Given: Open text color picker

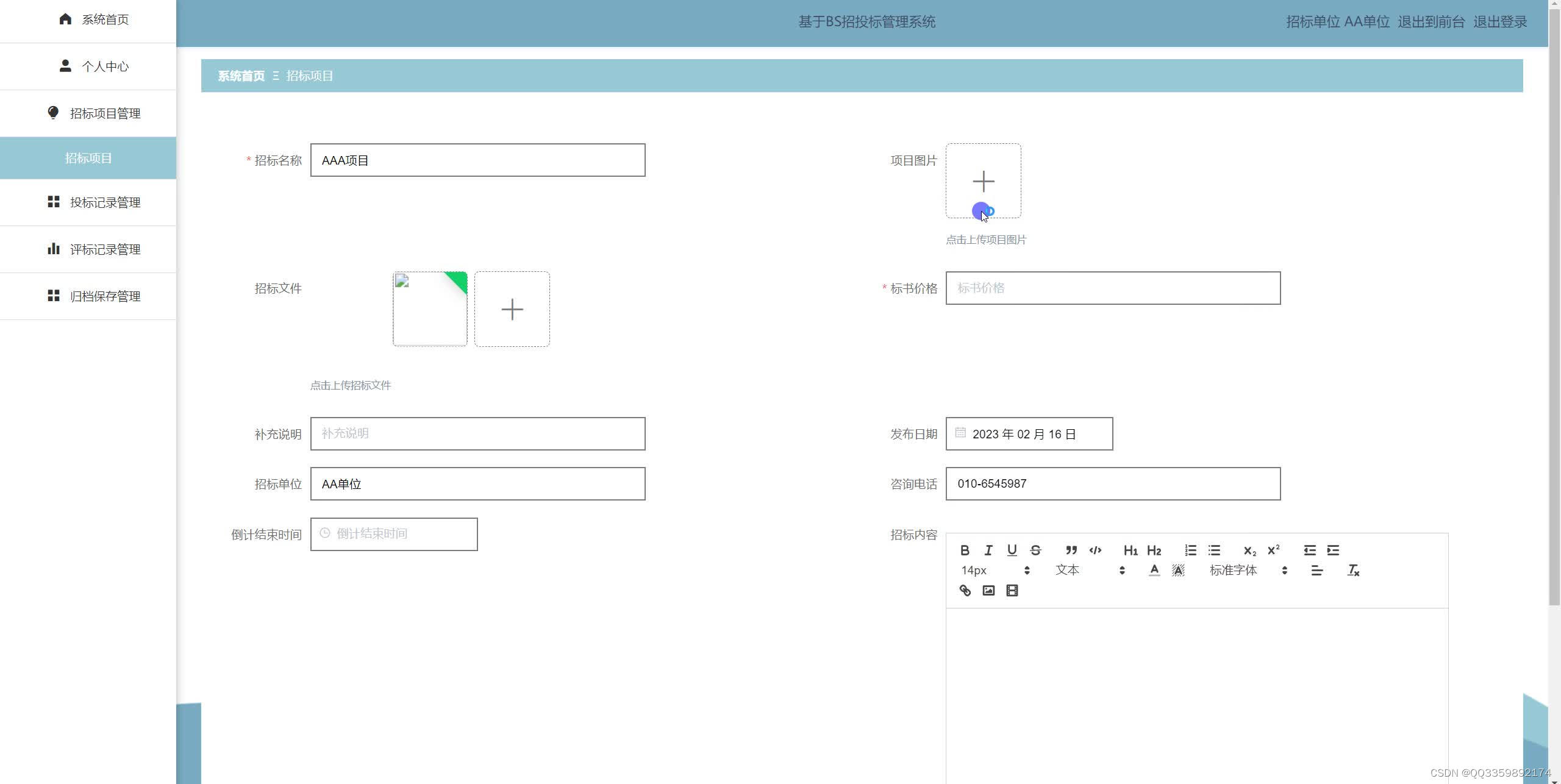Looking at the screenshot, I should tap(1154, 571).
